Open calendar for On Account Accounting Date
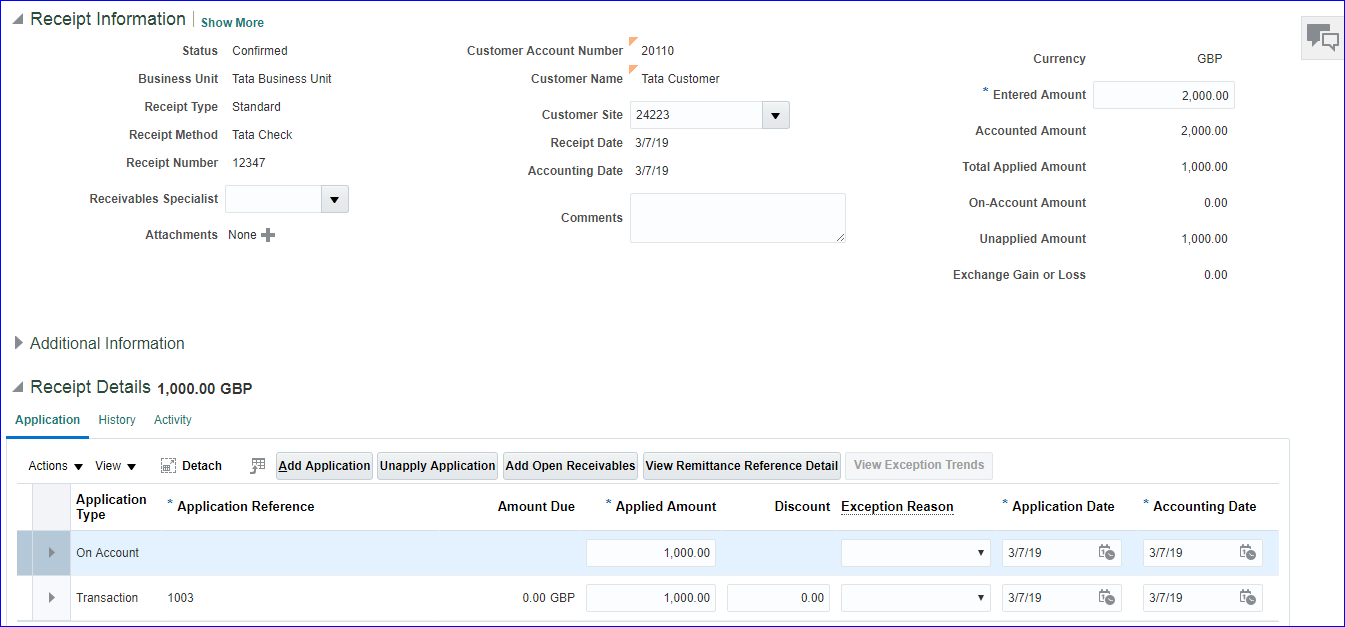This screenshot has width=1345, height=627. click(x=1247, y=553)
